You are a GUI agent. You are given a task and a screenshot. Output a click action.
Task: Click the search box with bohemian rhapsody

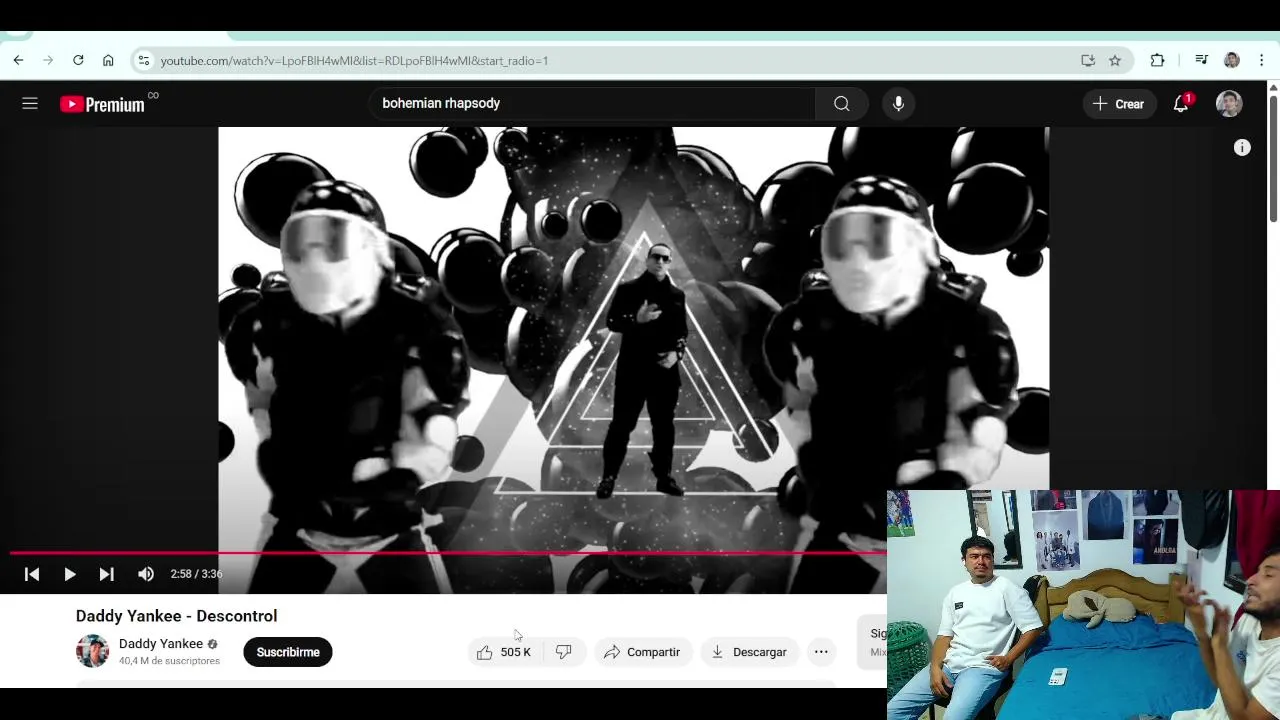[592, 103]
